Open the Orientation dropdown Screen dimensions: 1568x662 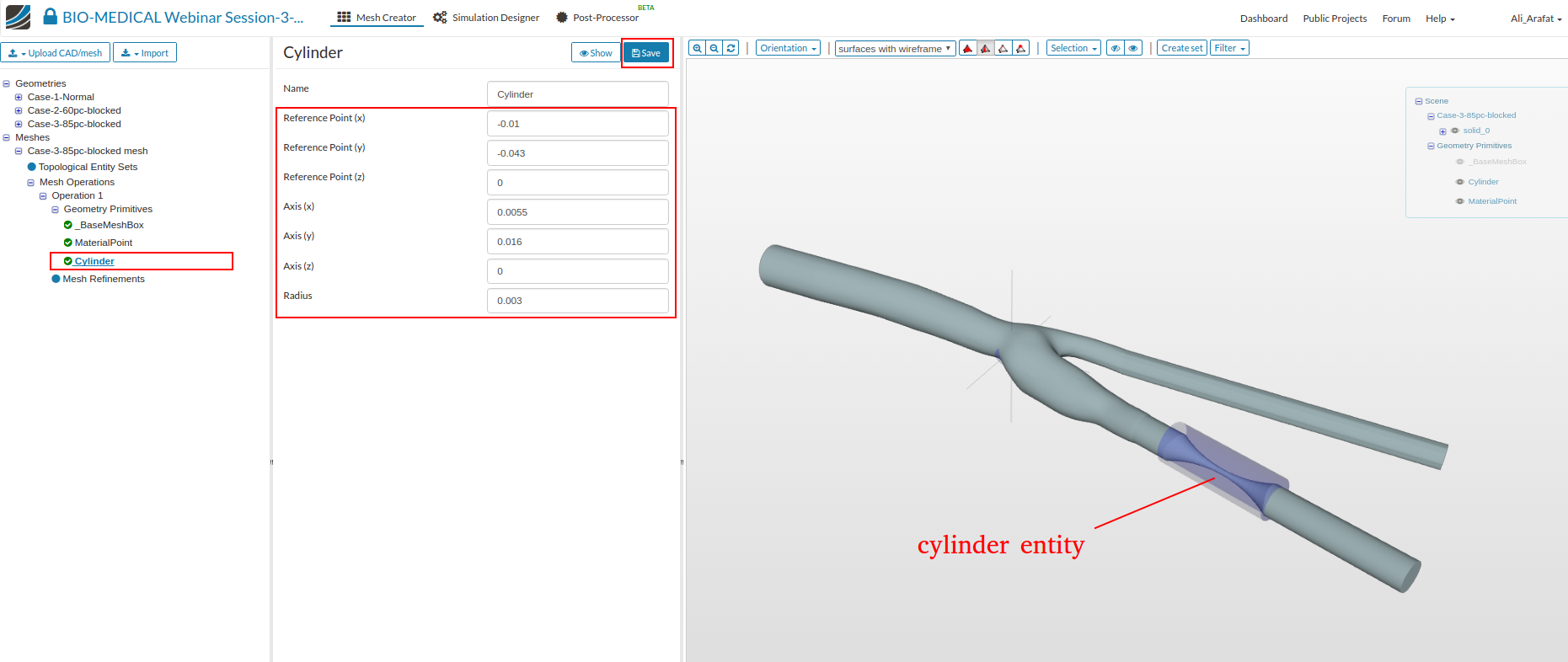coord(788,48)
